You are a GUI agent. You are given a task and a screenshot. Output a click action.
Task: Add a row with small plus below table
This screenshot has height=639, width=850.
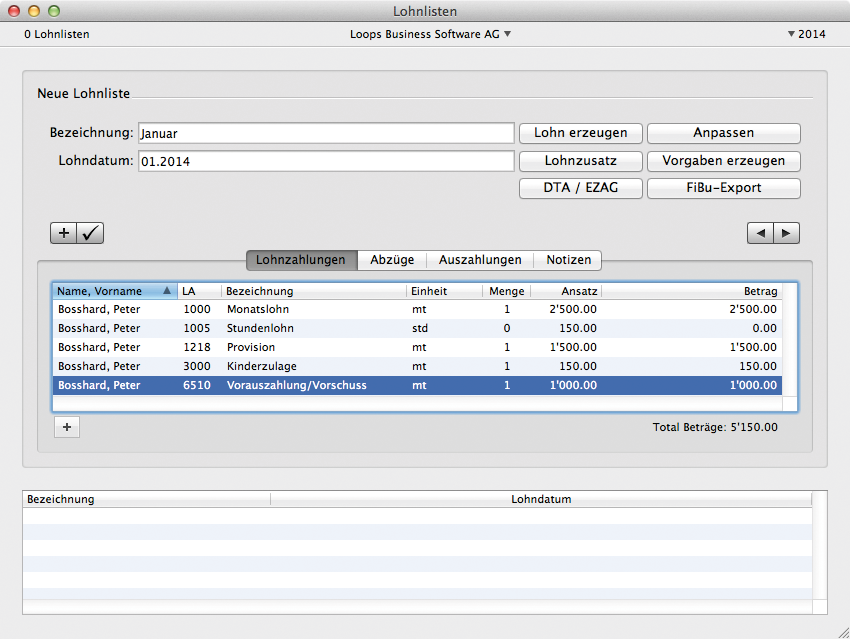coord(67,427)
